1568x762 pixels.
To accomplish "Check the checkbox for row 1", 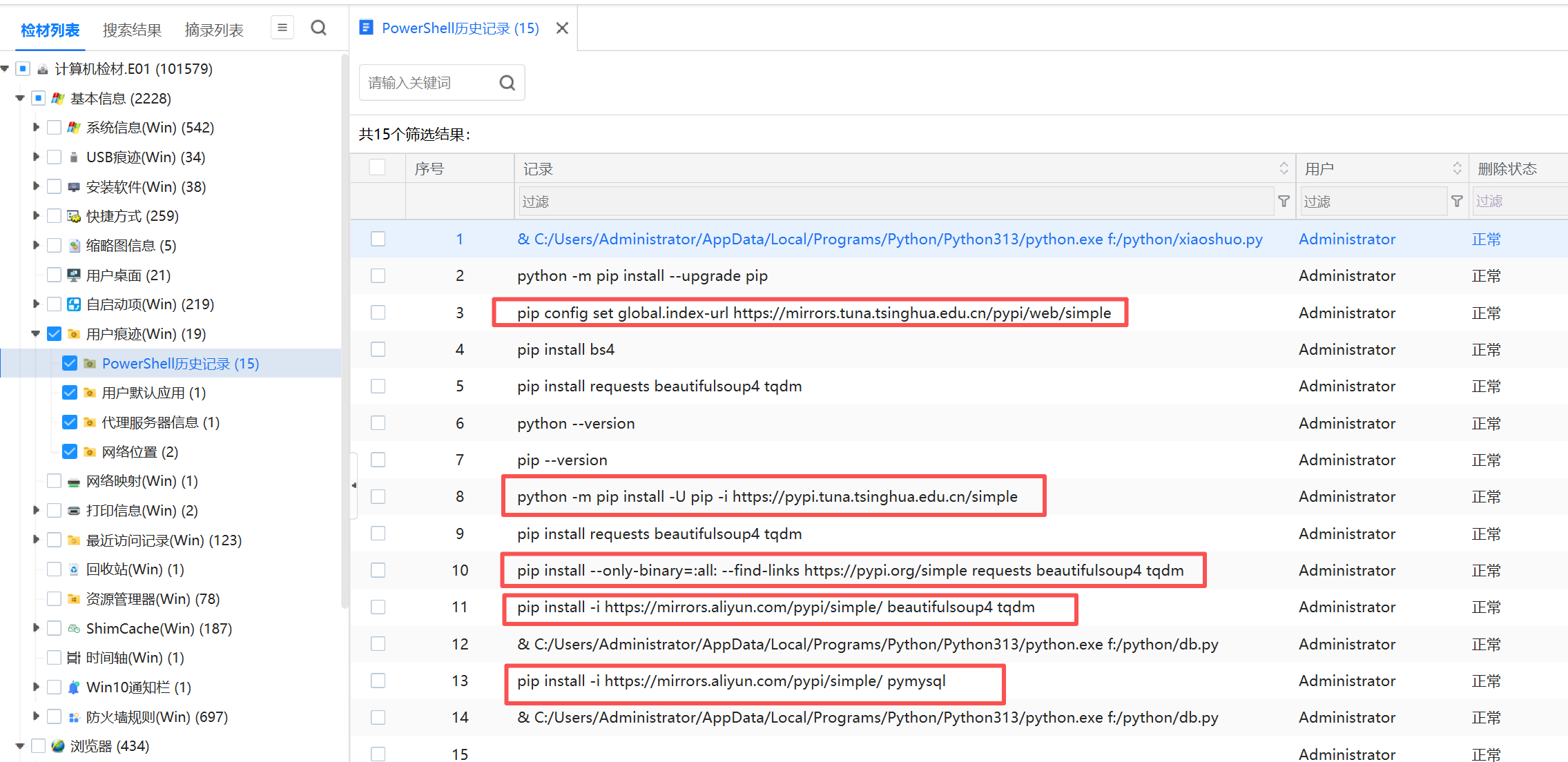I will pyautogui.click(x=378, y=239).
